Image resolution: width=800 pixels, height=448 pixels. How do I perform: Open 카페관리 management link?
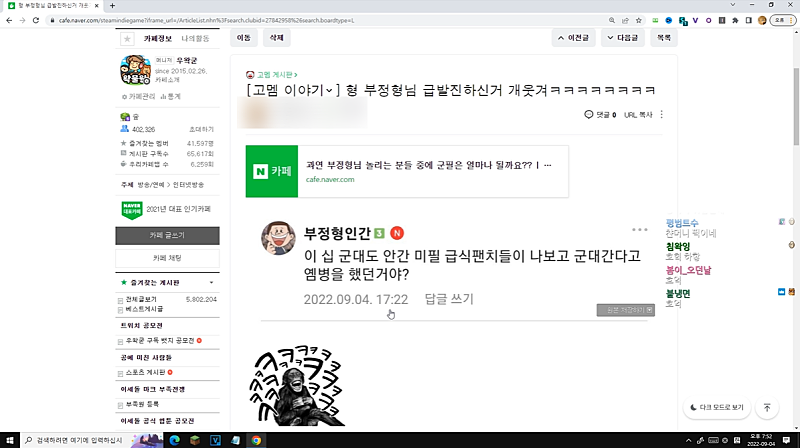click(x=138, y=96)
